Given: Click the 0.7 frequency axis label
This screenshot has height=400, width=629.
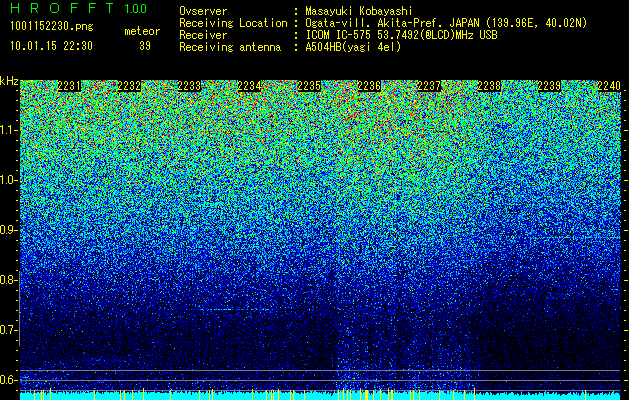Looking at the screenshot, I should click(x=8, y=330).
